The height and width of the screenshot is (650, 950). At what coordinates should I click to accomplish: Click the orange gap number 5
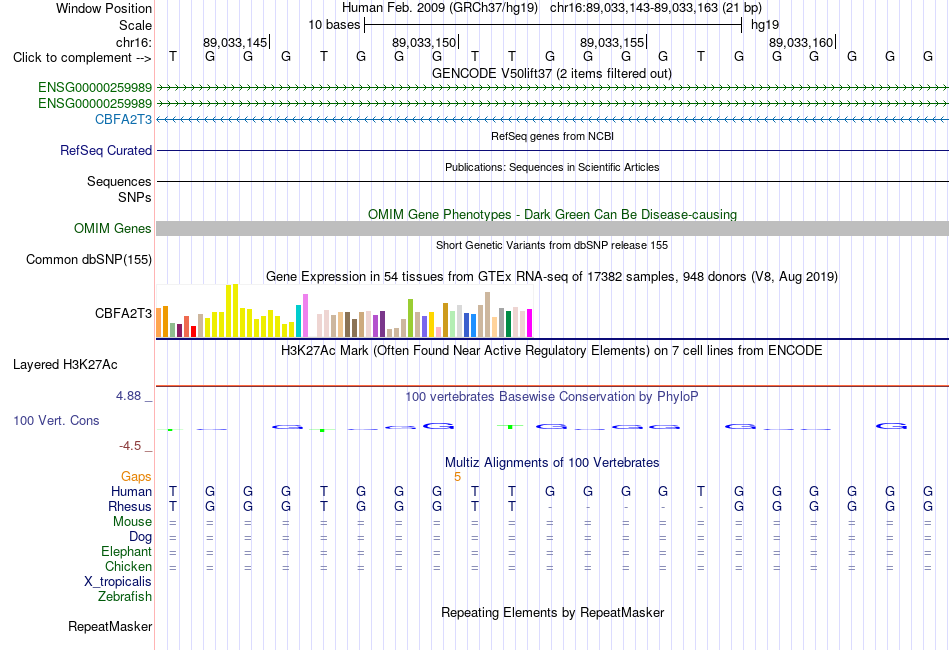[457, 477]
